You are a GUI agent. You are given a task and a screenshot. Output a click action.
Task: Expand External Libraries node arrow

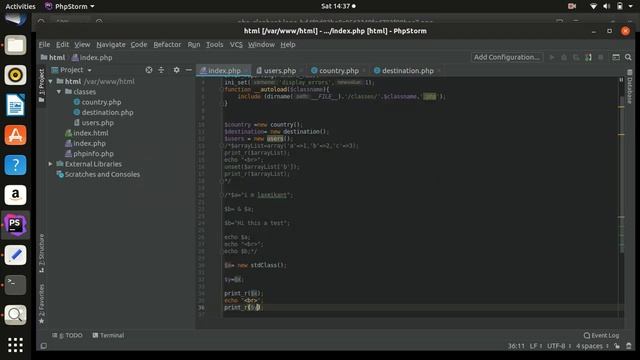[x=51, y=164]
